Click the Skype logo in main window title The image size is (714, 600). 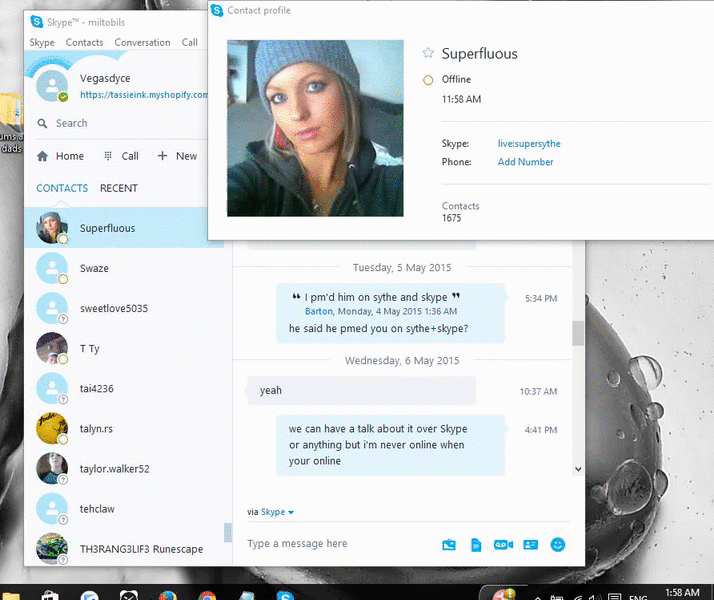click(x=36, y=21)
